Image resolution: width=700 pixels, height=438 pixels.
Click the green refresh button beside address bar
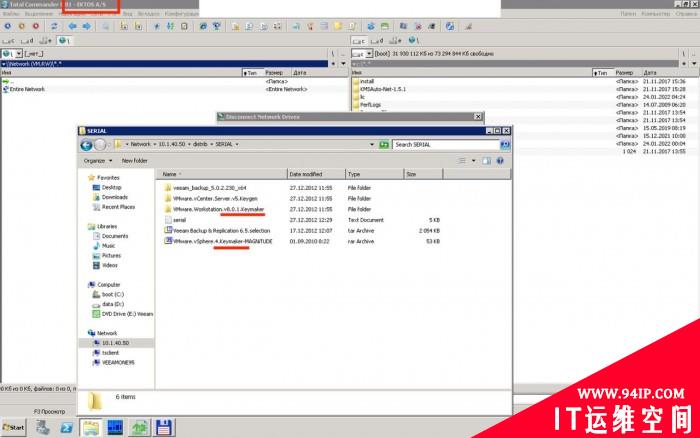click(384, 145)
